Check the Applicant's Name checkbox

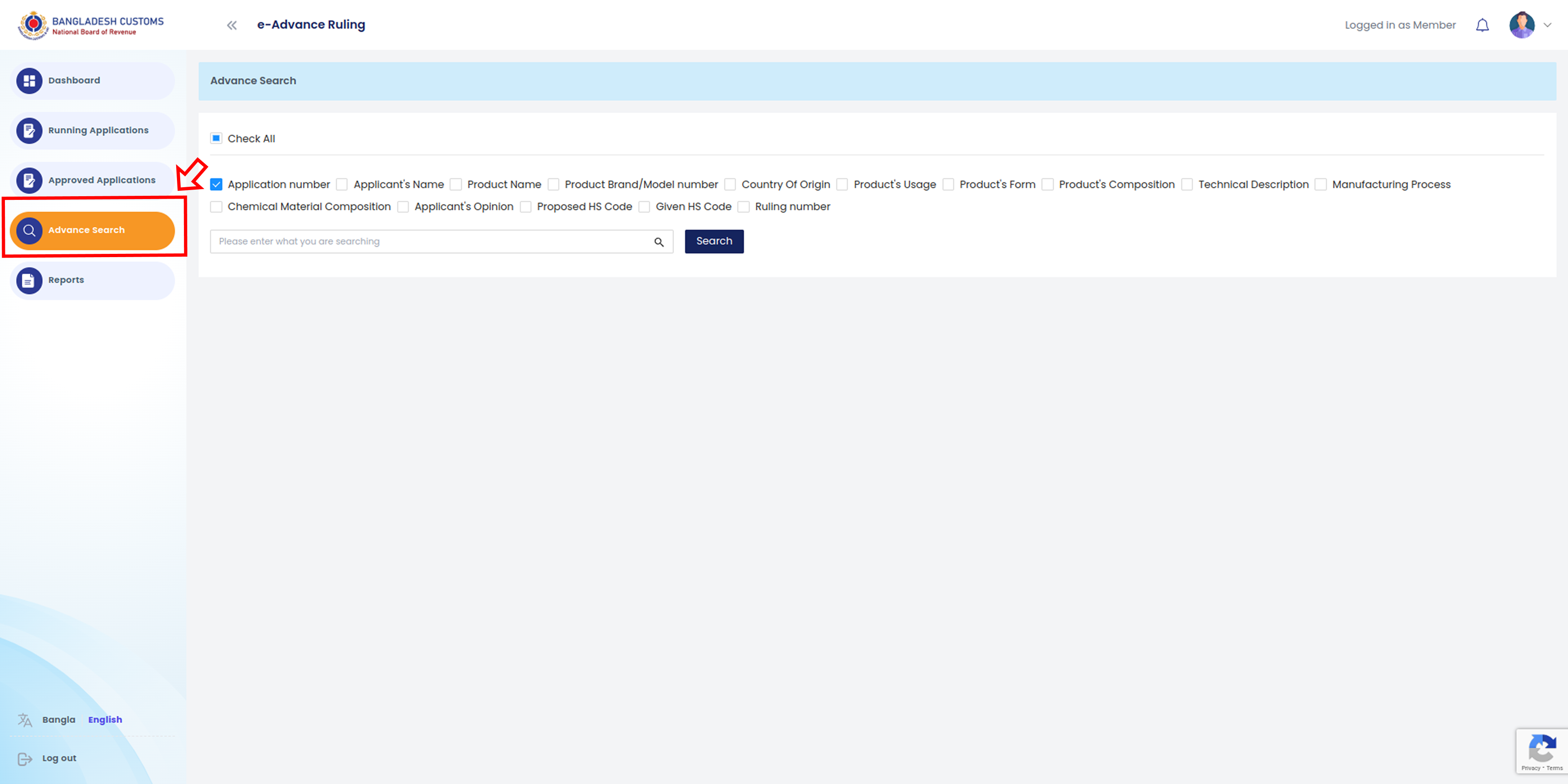[342, 184]
